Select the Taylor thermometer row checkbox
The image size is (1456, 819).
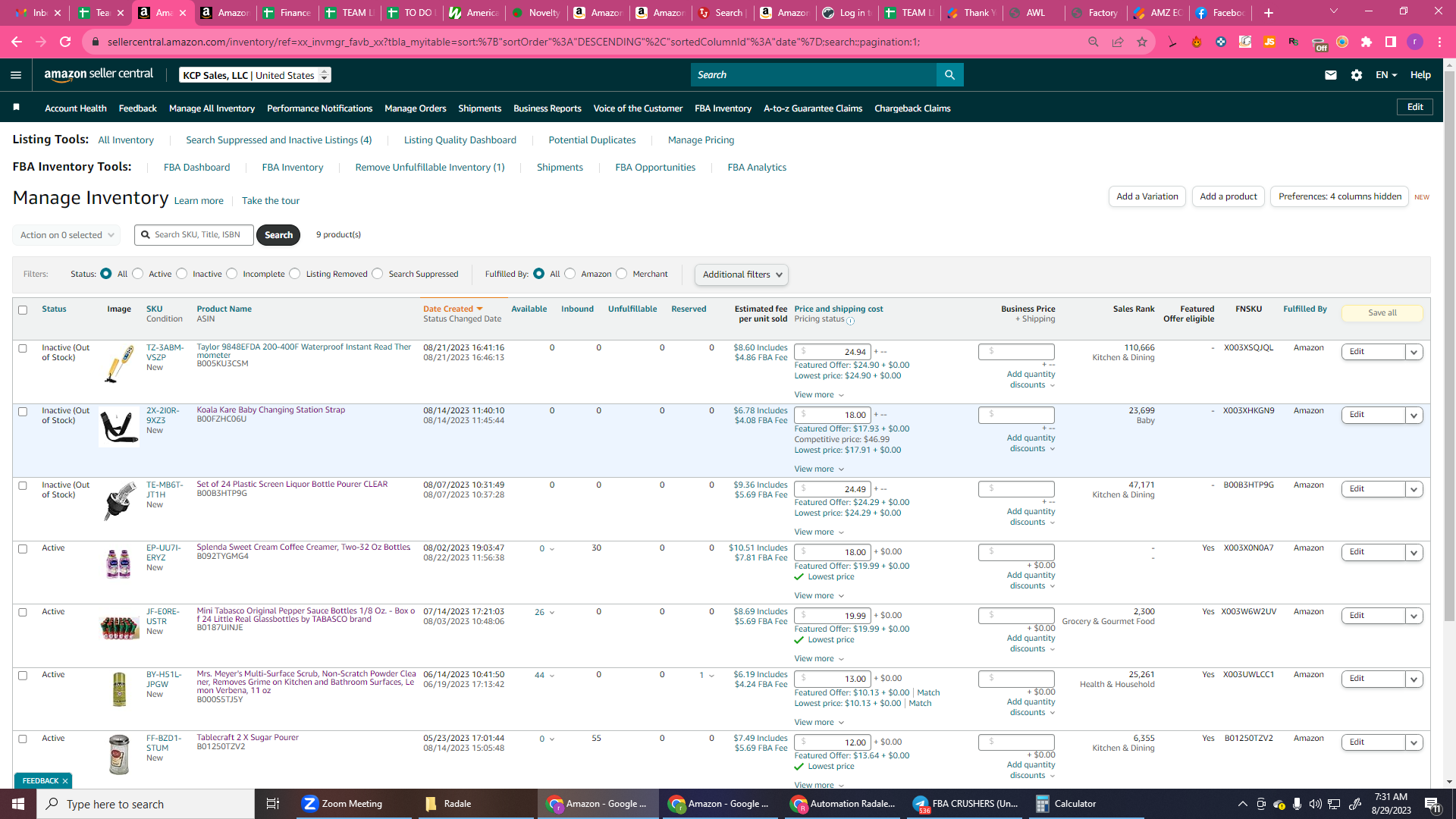tap(23, 349)
